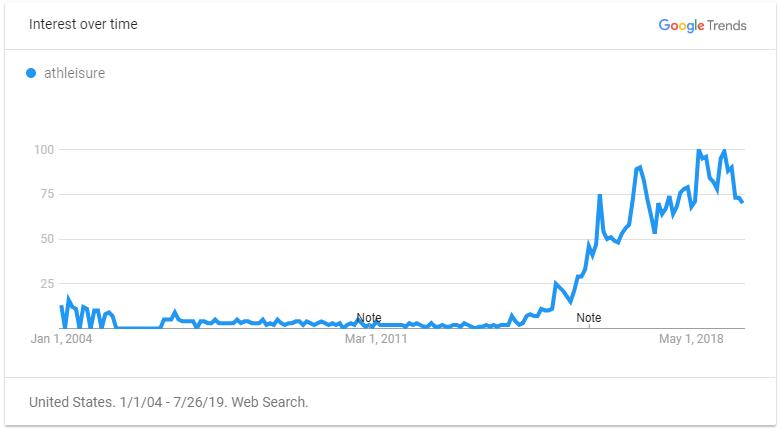Click the end point of the blue trend line
The width and height of the screenshot is (781, 428).
tap(742, 202)
